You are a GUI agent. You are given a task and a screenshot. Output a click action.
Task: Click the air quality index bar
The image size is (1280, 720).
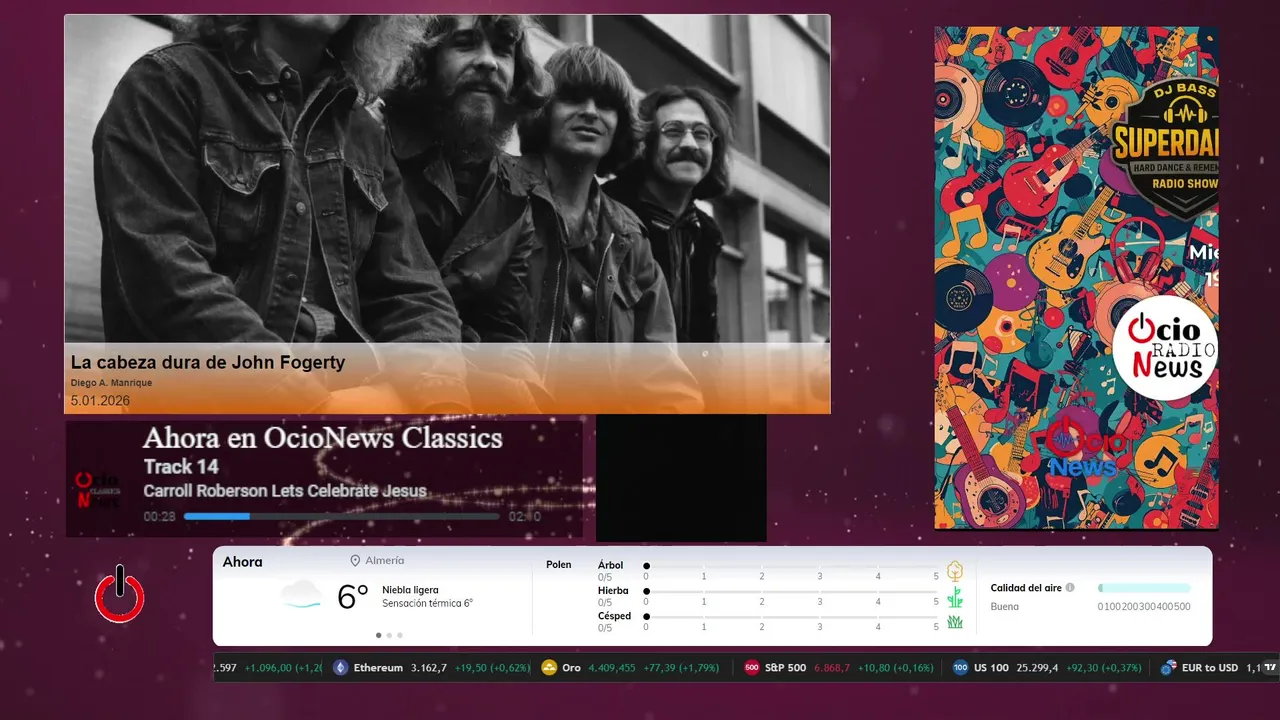point(1144,588)
